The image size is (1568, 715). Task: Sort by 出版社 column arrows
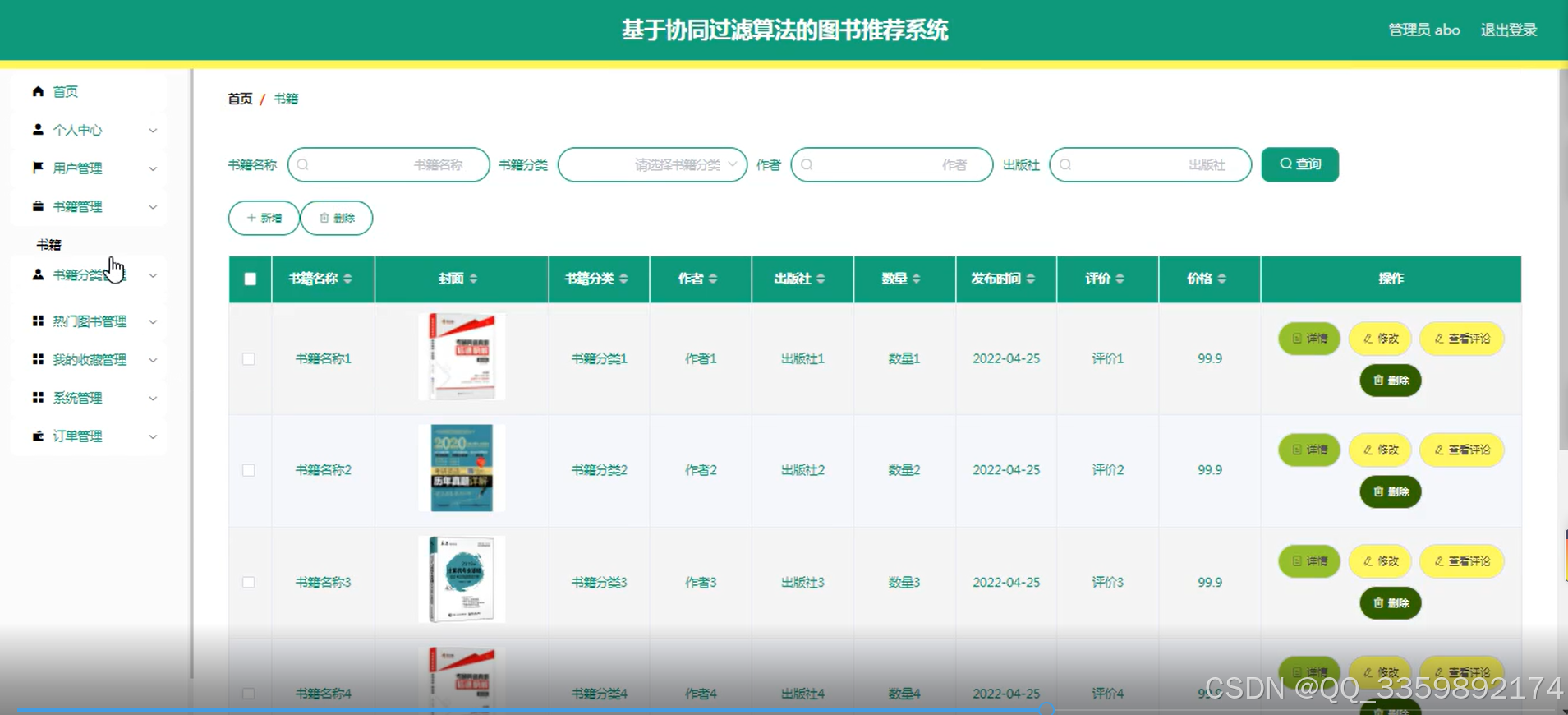click(821, 279)
